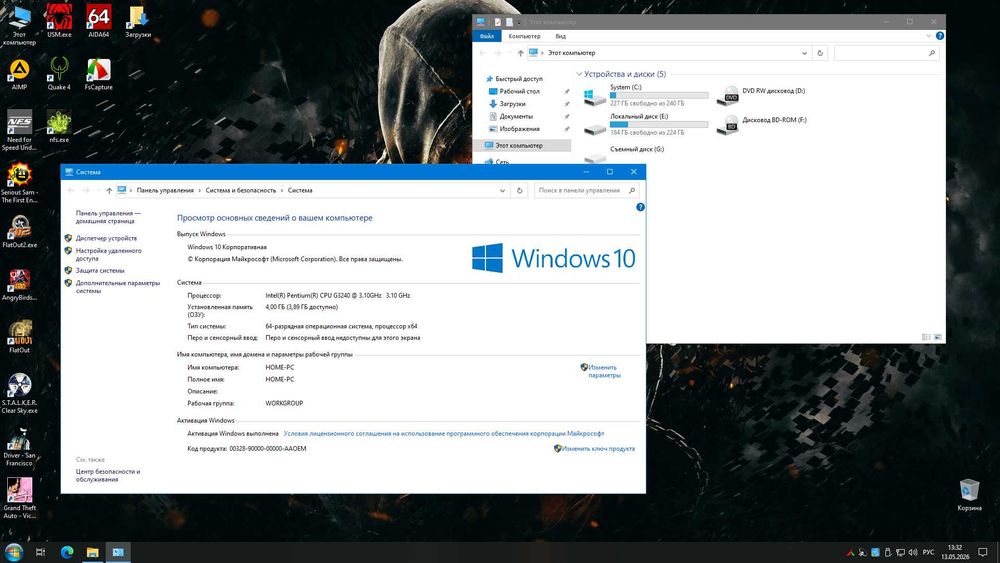
Task: Open the Файл tab in Explorer
Action: [487, 36]
